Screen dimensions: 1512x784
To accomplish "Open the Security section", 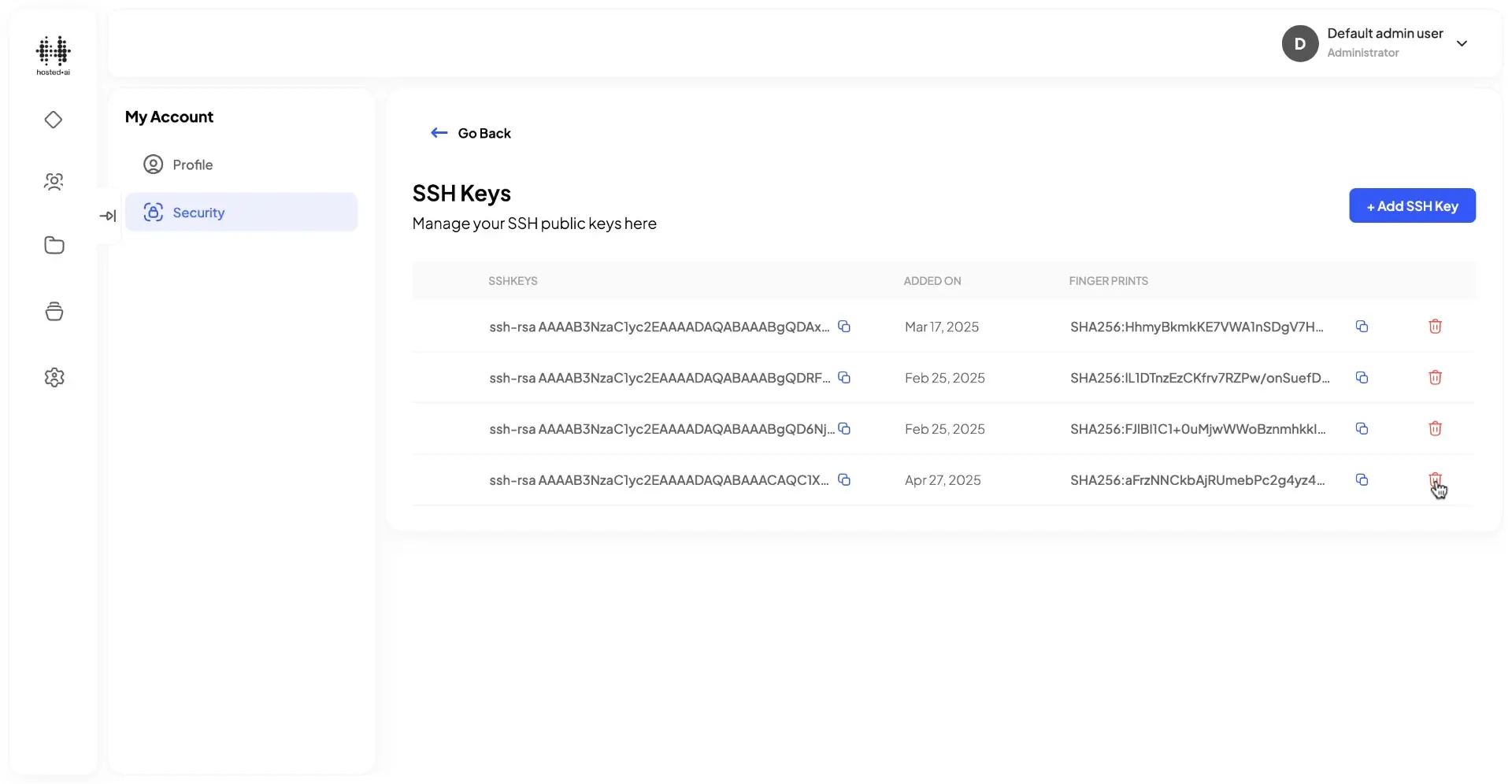I will (198, 212).
